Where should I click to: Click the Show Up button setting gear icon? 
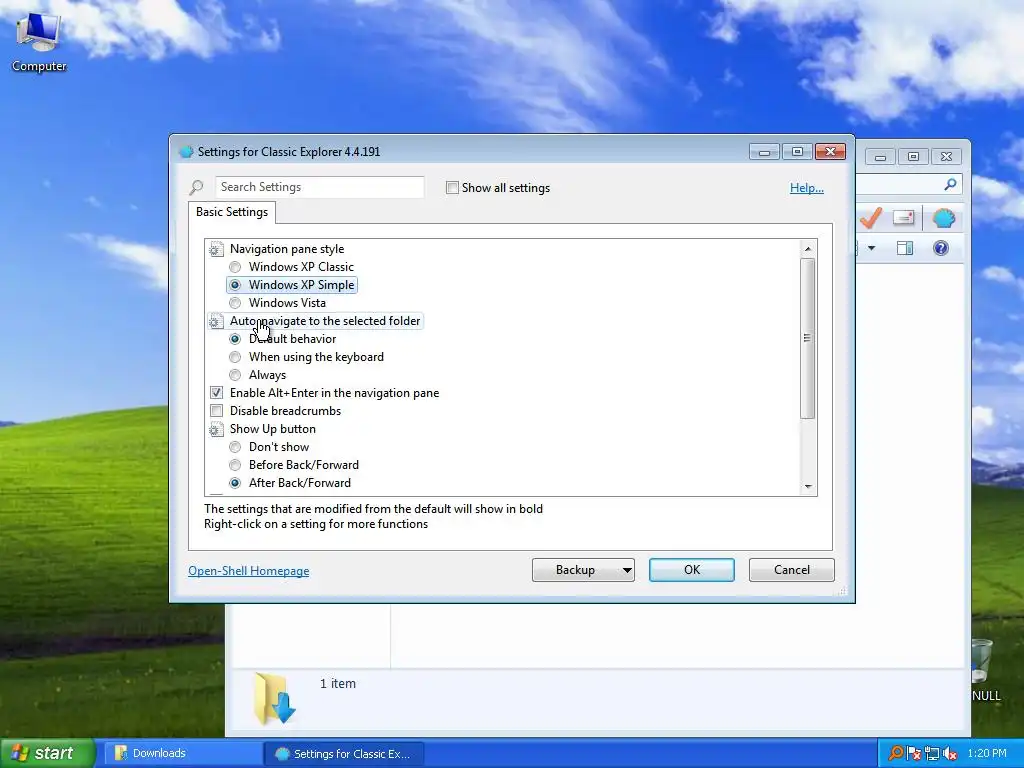point(216,429)
